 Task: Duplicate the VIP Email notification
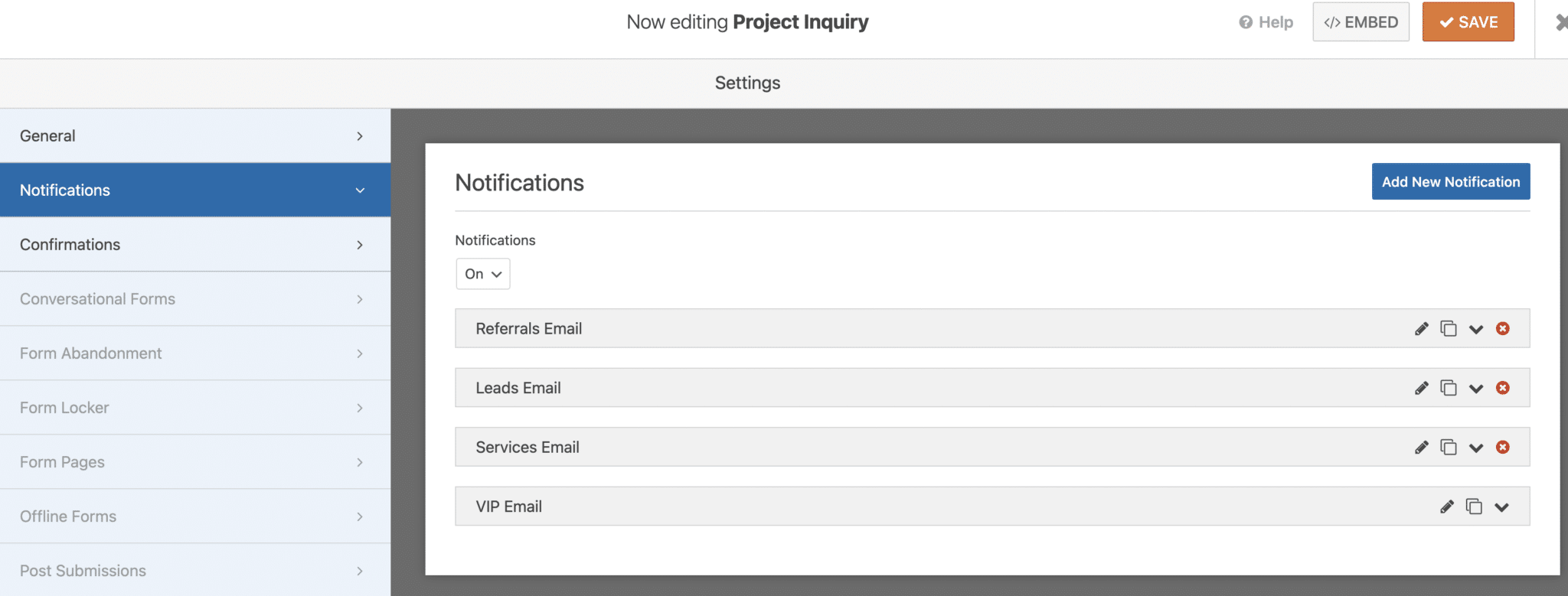tap(1475, 506)
